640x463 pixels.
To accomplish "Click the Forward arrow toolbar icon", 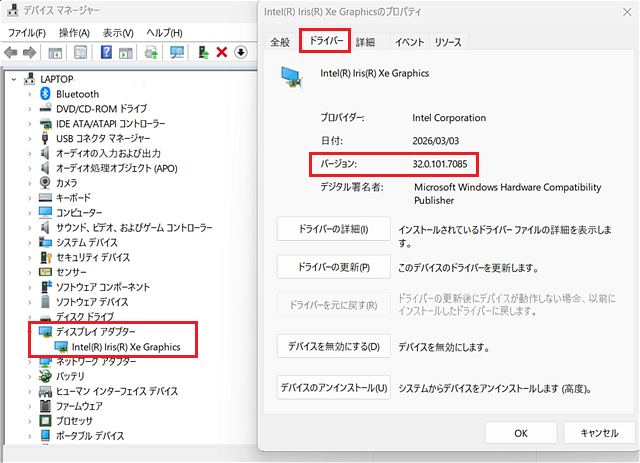I will 29,52.
